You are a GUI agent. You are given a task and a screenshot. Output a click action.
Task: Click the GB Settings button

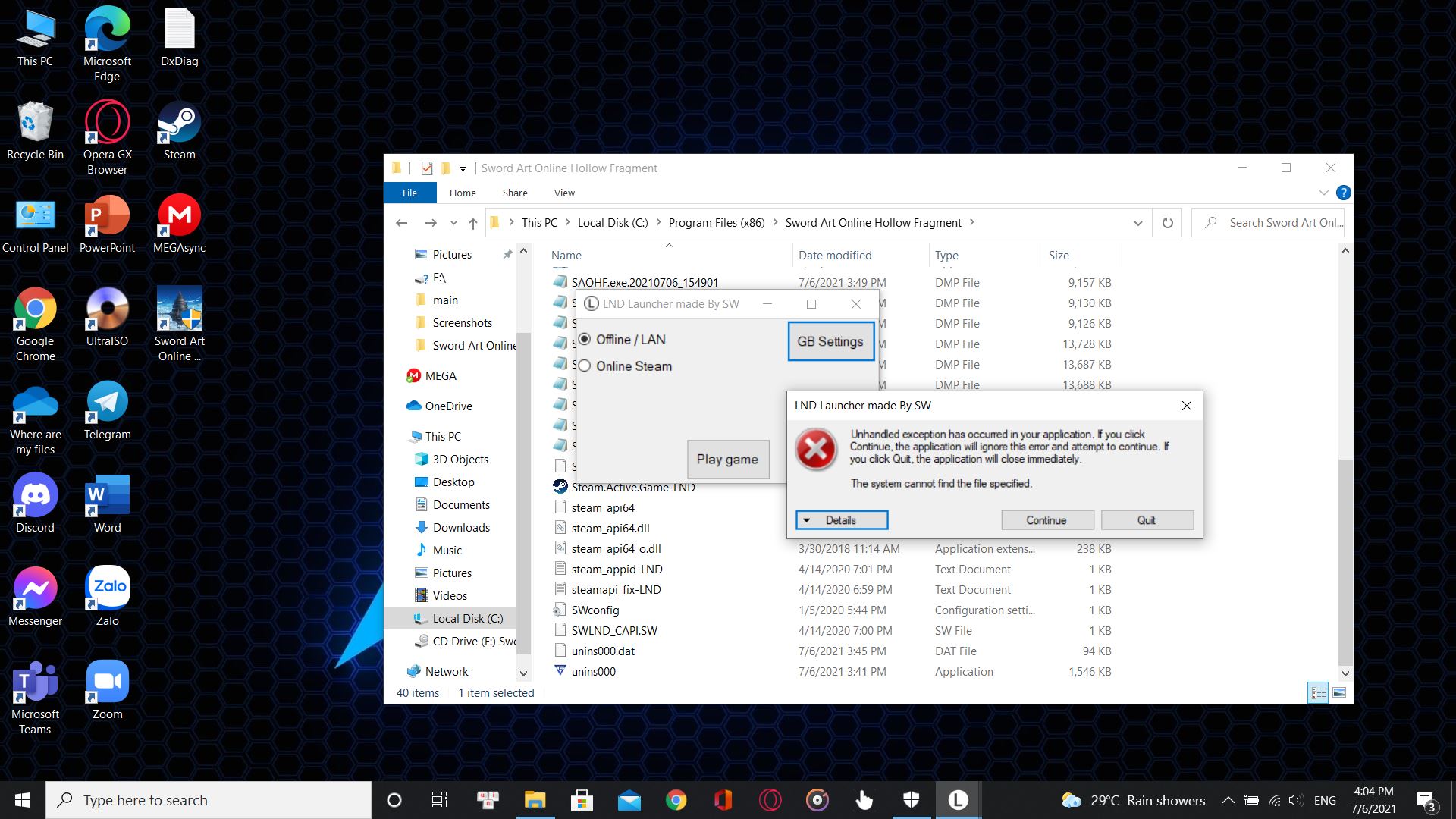pos(830,341)
